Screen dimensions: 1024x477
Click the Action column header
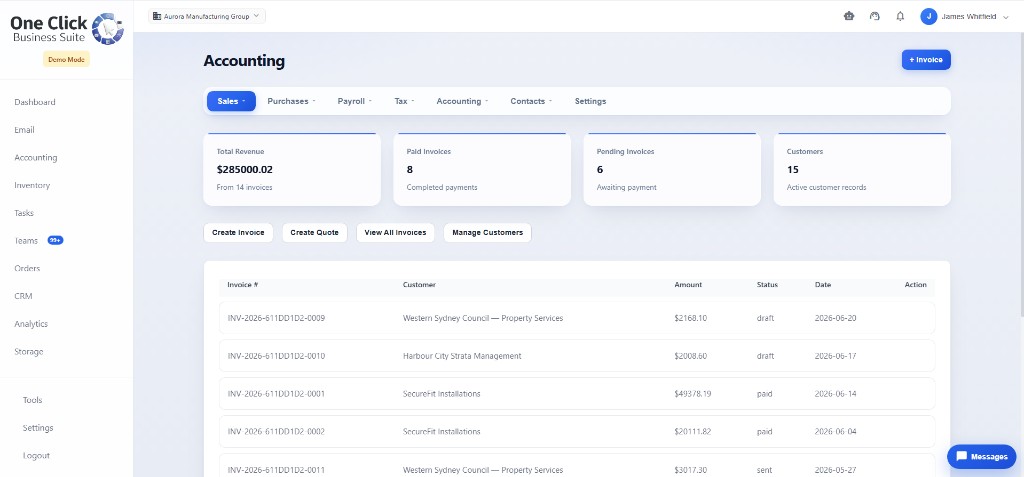click(x=916, y=285)
